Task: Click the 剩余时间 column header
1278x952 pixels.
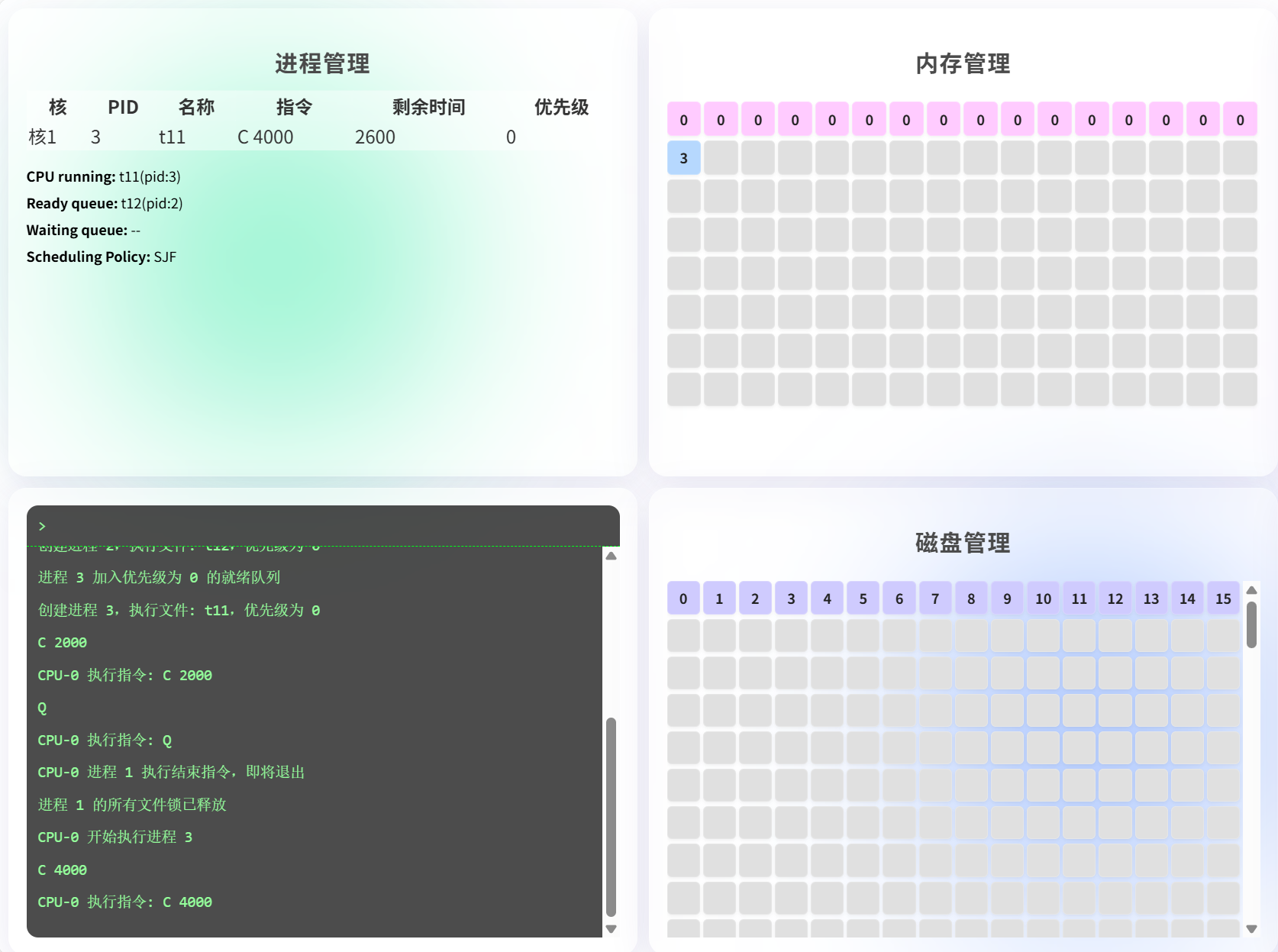Action: 428,107
